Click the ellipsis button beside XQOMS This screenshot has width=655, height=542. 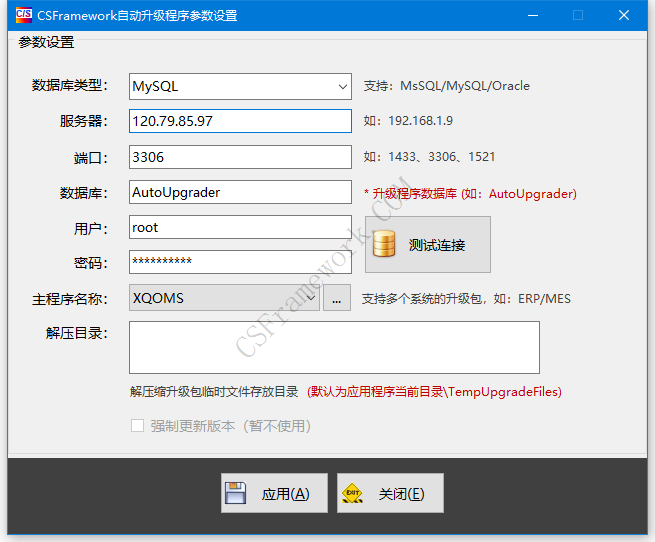point(337,298)
